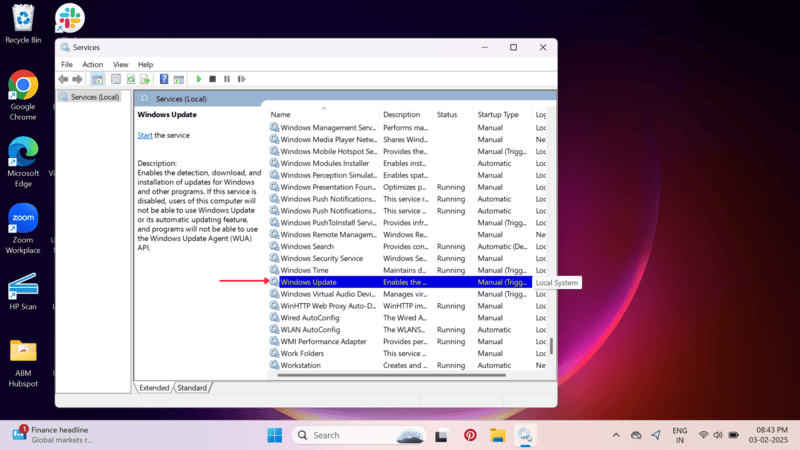Select Windows Modules Installer row
This screenshot has width=800, height=450.
tap(407, 163)
